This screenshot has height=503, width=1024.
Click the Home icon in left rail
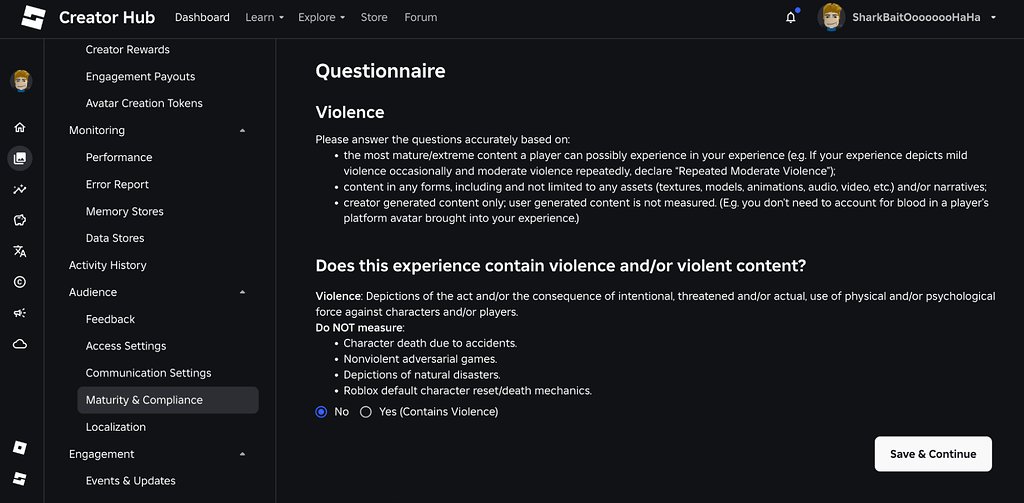(x=20, y=127)
